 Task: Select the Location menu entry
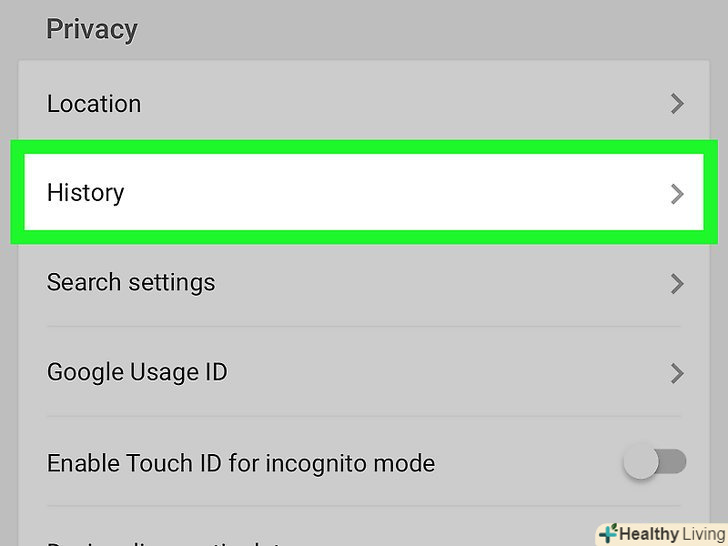(94, 103)
